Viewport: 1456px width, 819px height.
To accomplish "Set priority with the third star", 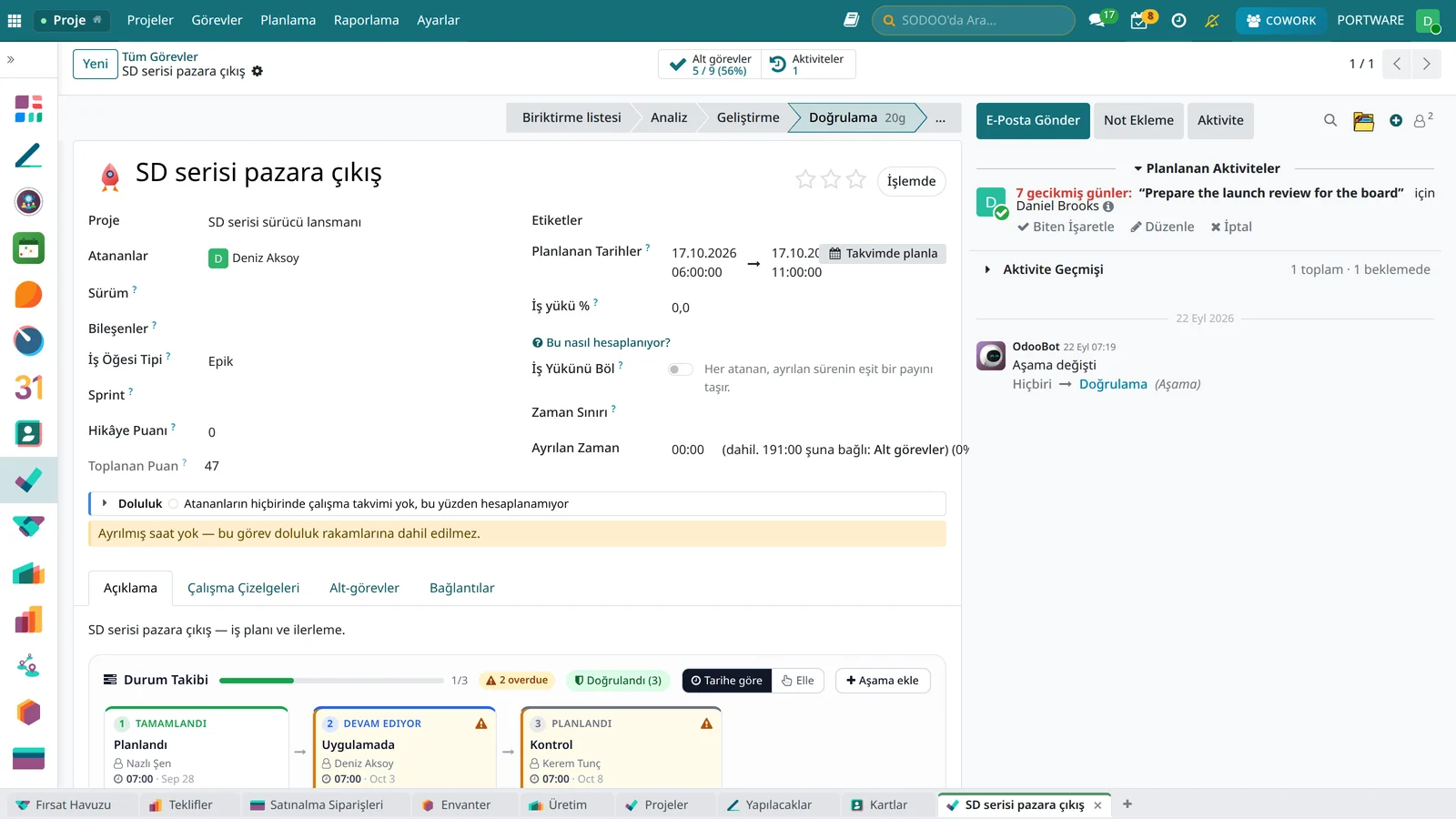I will pos(856,179).
